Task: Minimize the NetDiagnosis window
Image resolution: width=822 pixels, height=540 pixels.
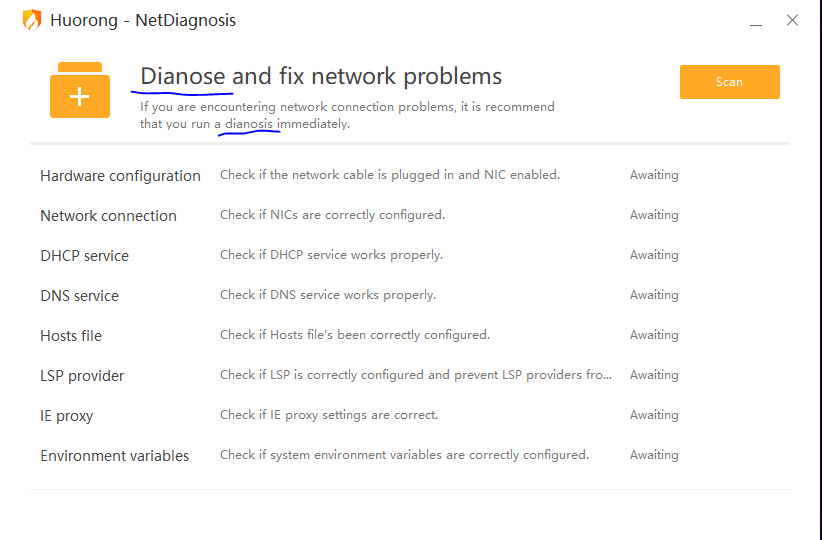Action: [757, 21]
